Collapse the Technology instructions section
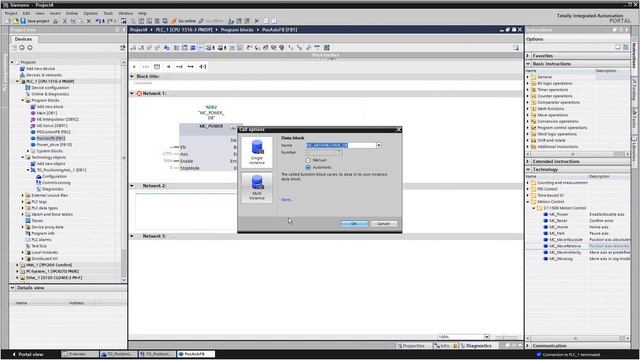 (528, 169)
